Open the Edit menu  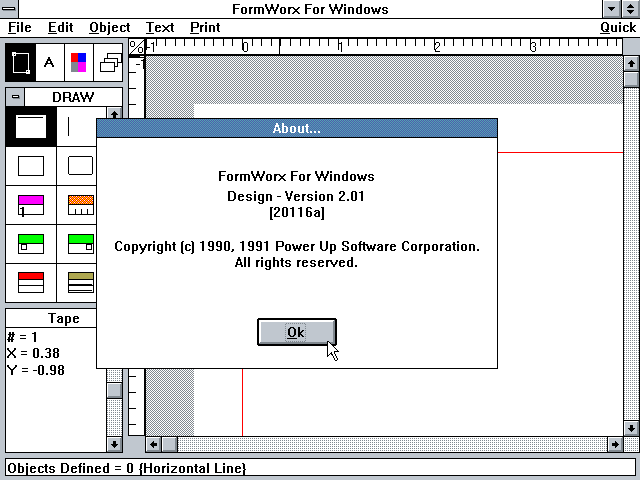click(60, 27)
